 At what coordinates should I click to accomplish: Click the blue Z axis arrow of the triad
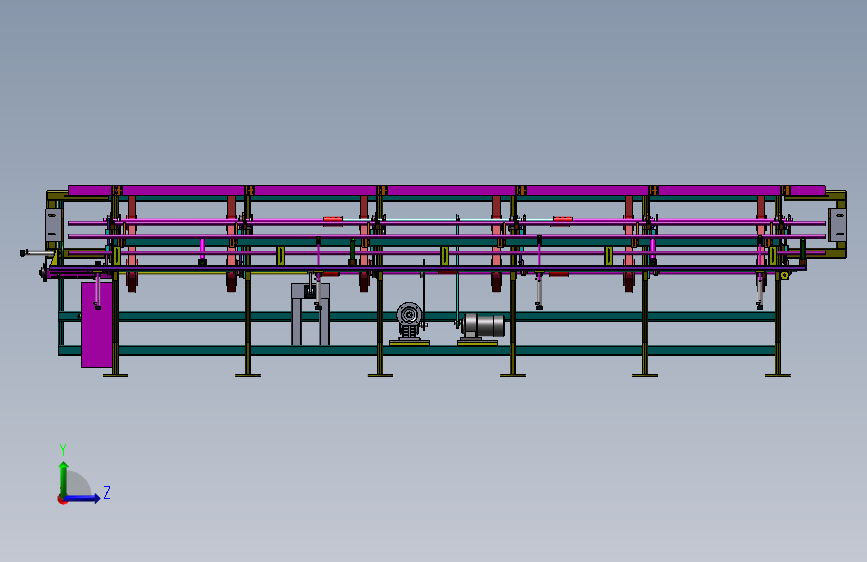[x=83, y=498]
